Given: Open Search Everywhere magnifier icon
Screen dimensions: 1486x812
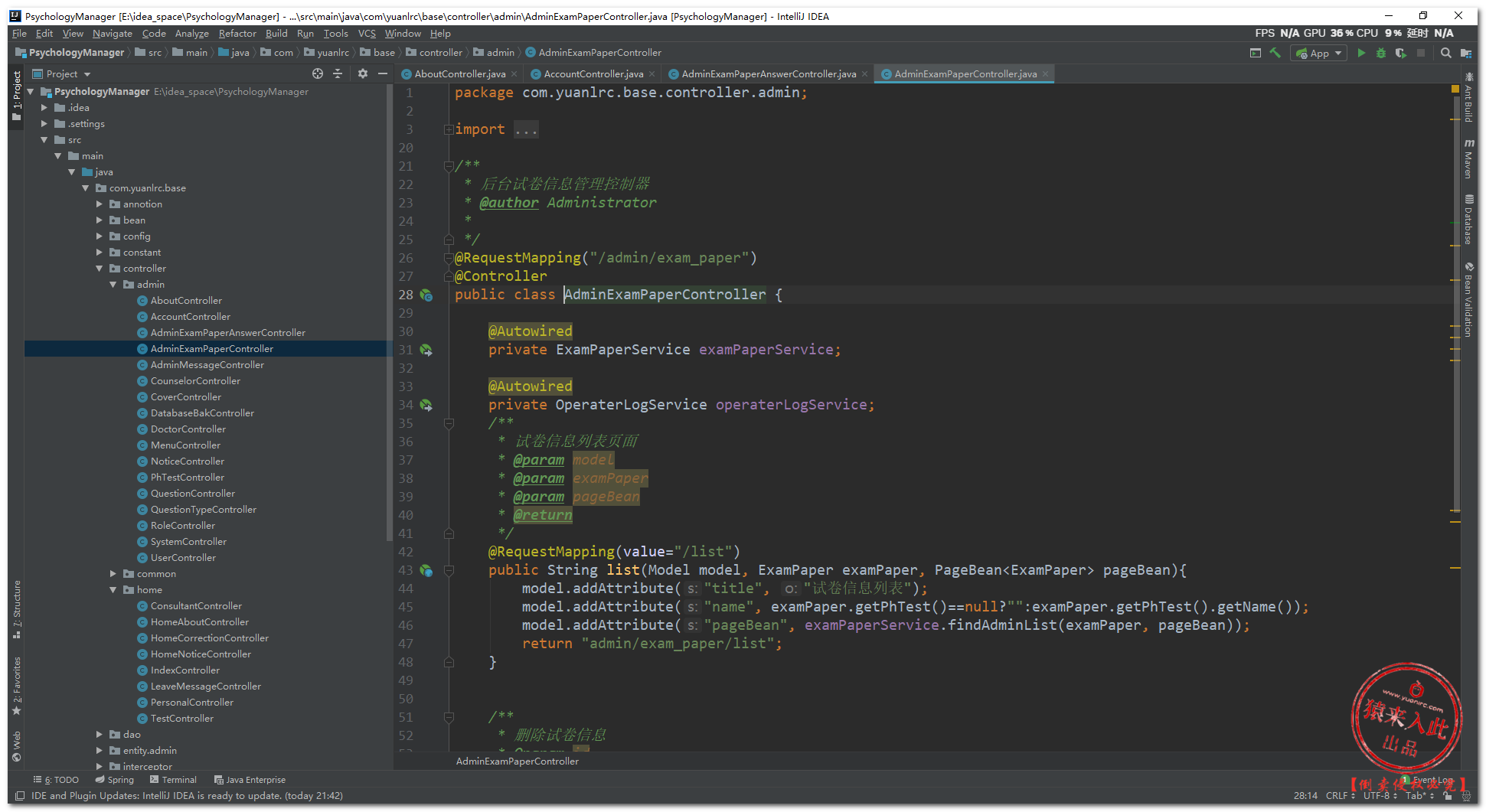Looking at the screenshot, I should [x=1445, y=53].
